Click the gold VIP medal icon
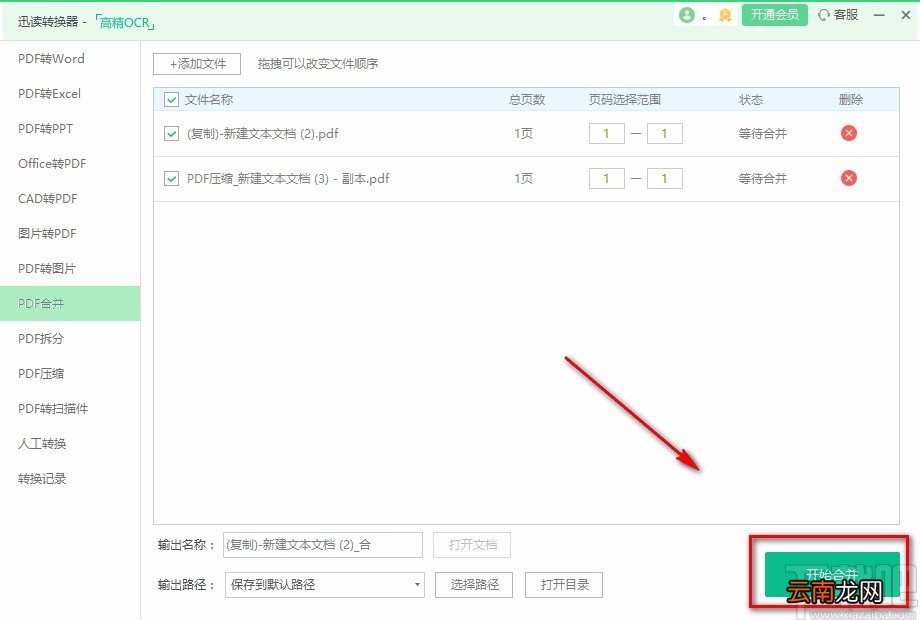 tap(725, 16)
